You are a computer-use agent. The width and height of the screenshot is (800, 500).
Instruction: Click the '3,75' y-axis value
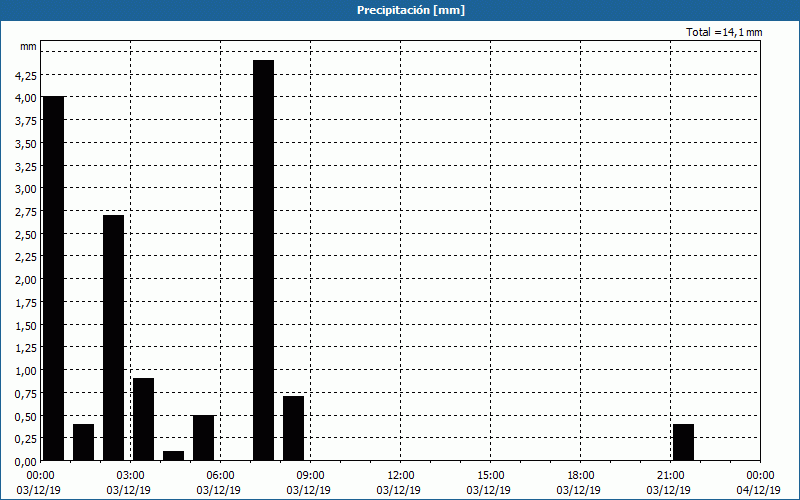26,120
